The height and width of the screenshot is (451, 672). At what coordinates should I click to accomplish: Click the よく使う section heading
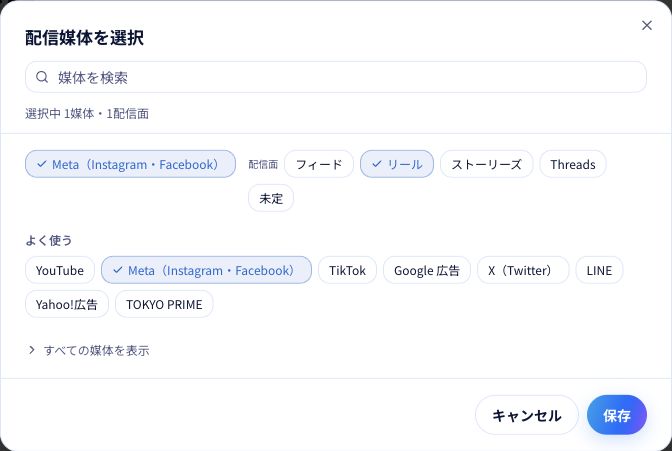49,240
